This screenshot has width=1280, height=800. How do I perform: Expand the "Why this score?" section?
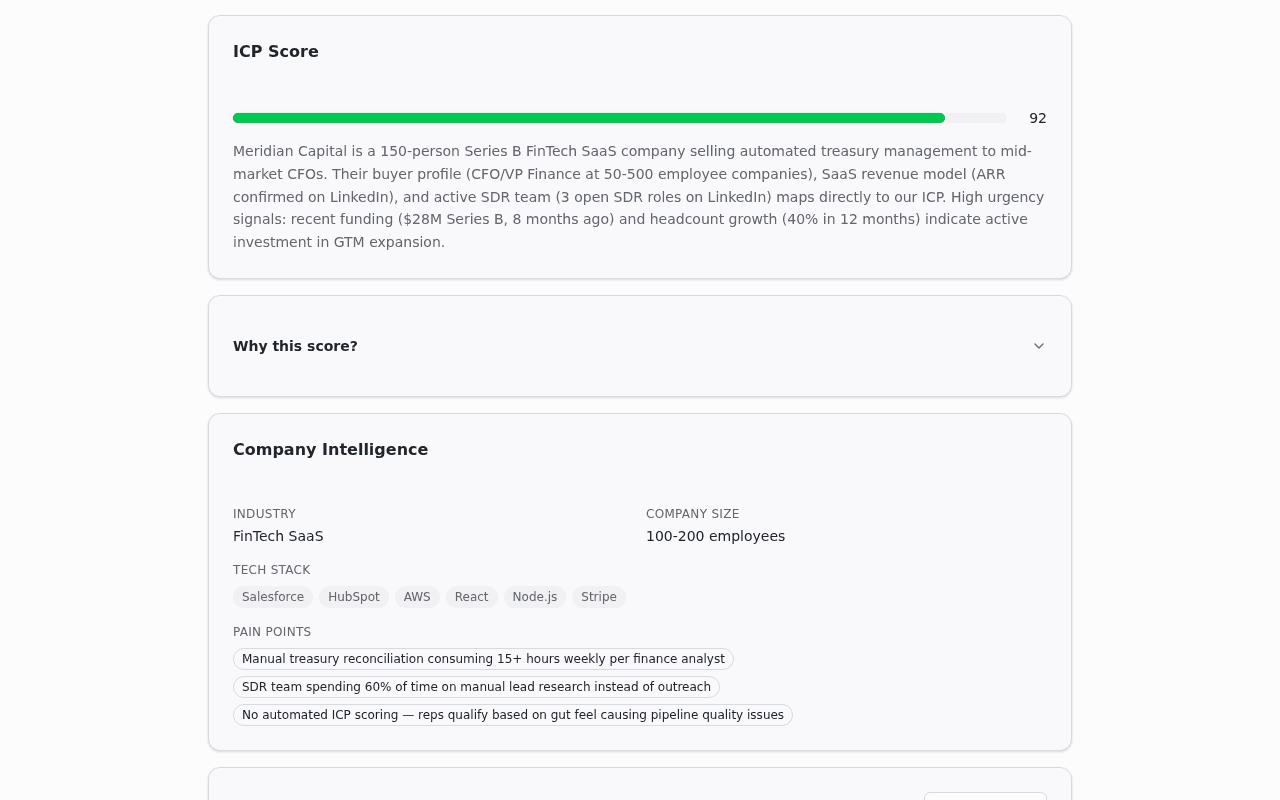640,345
